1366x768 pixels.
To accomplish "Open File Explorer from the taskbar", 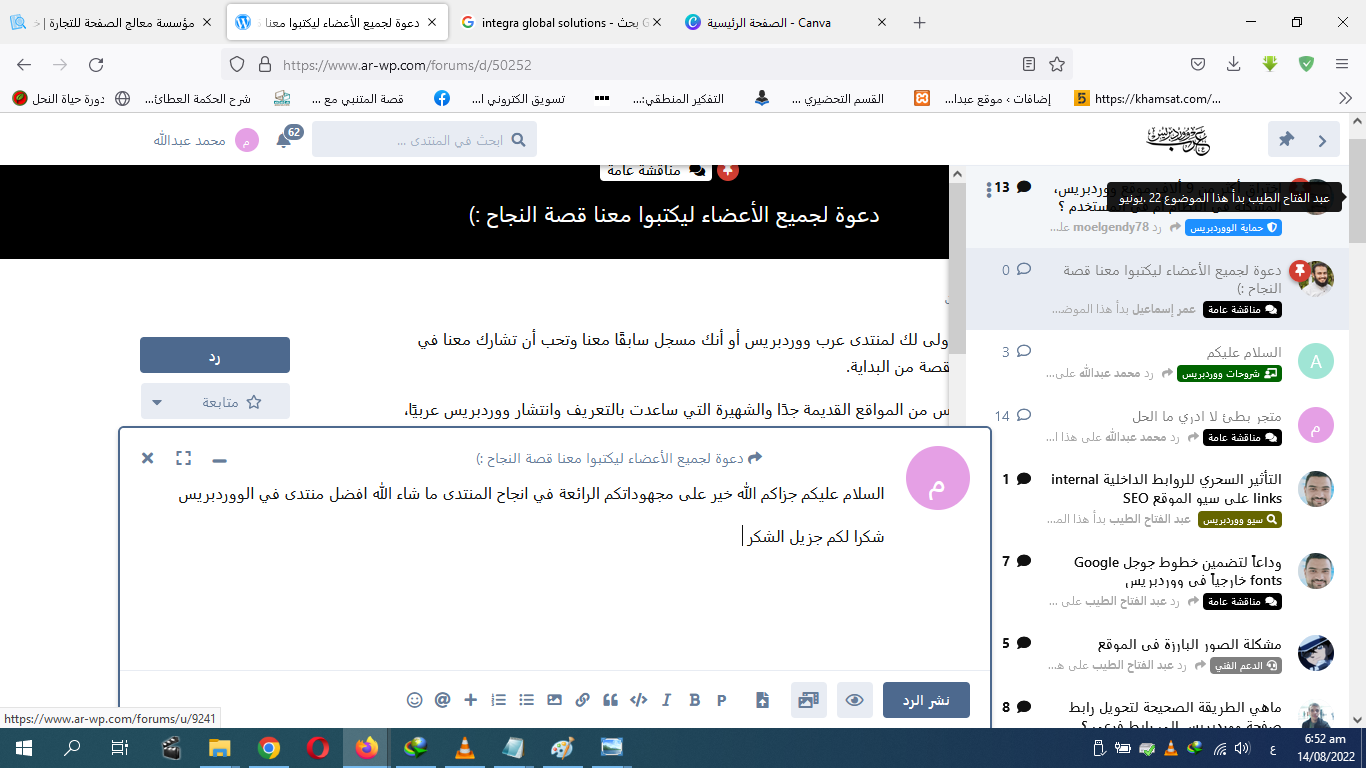I will [x=220, y=747].
